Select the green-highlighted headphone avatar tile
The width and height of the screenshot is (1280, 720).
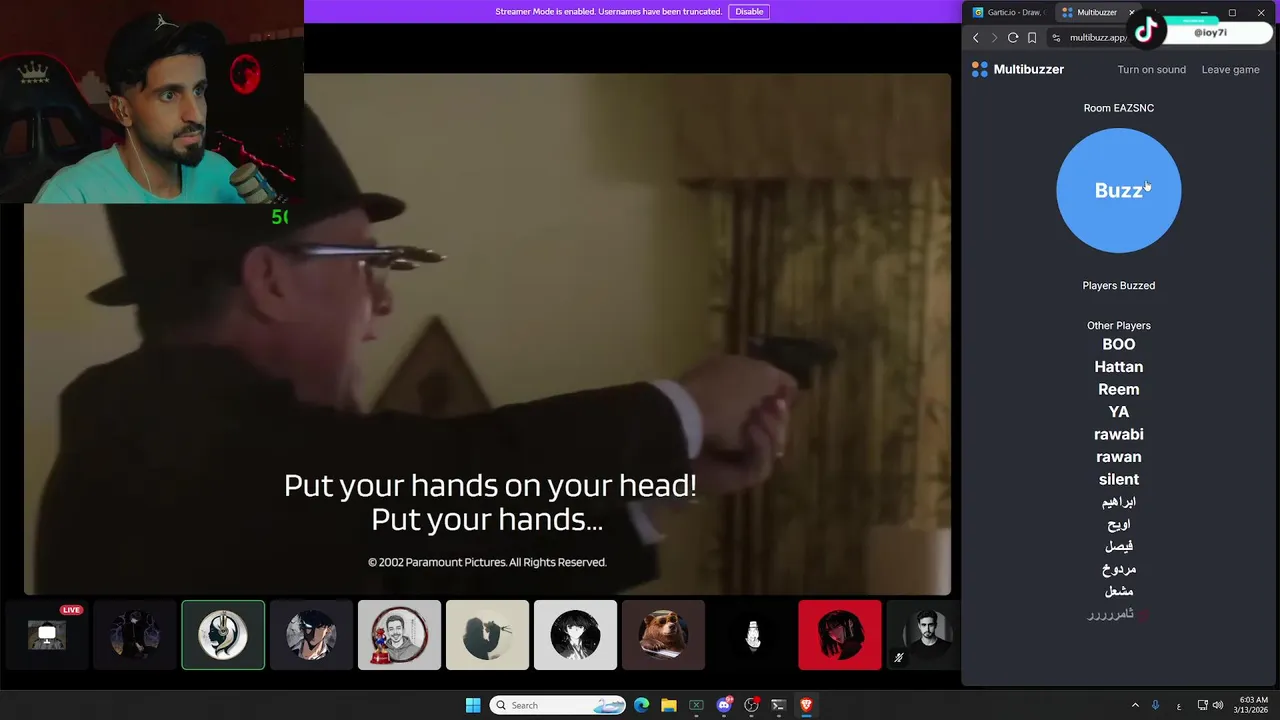click(223, 634)
